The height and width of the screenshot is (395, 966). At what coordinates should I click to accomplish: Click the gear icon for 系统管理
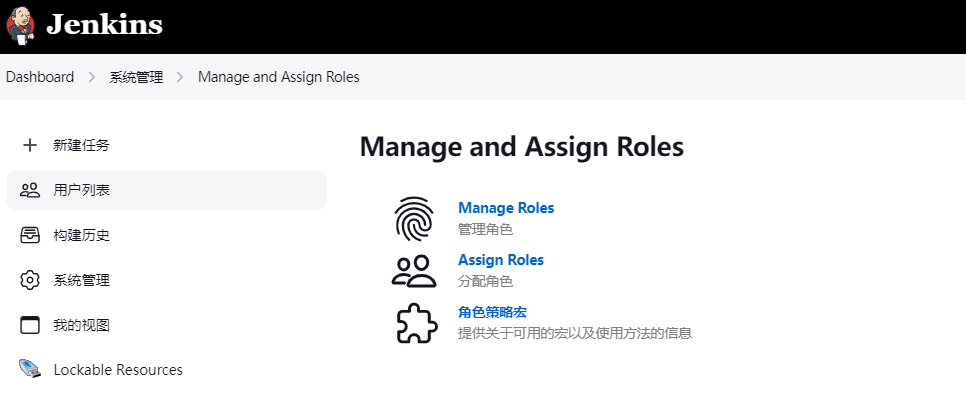point(30,280)
